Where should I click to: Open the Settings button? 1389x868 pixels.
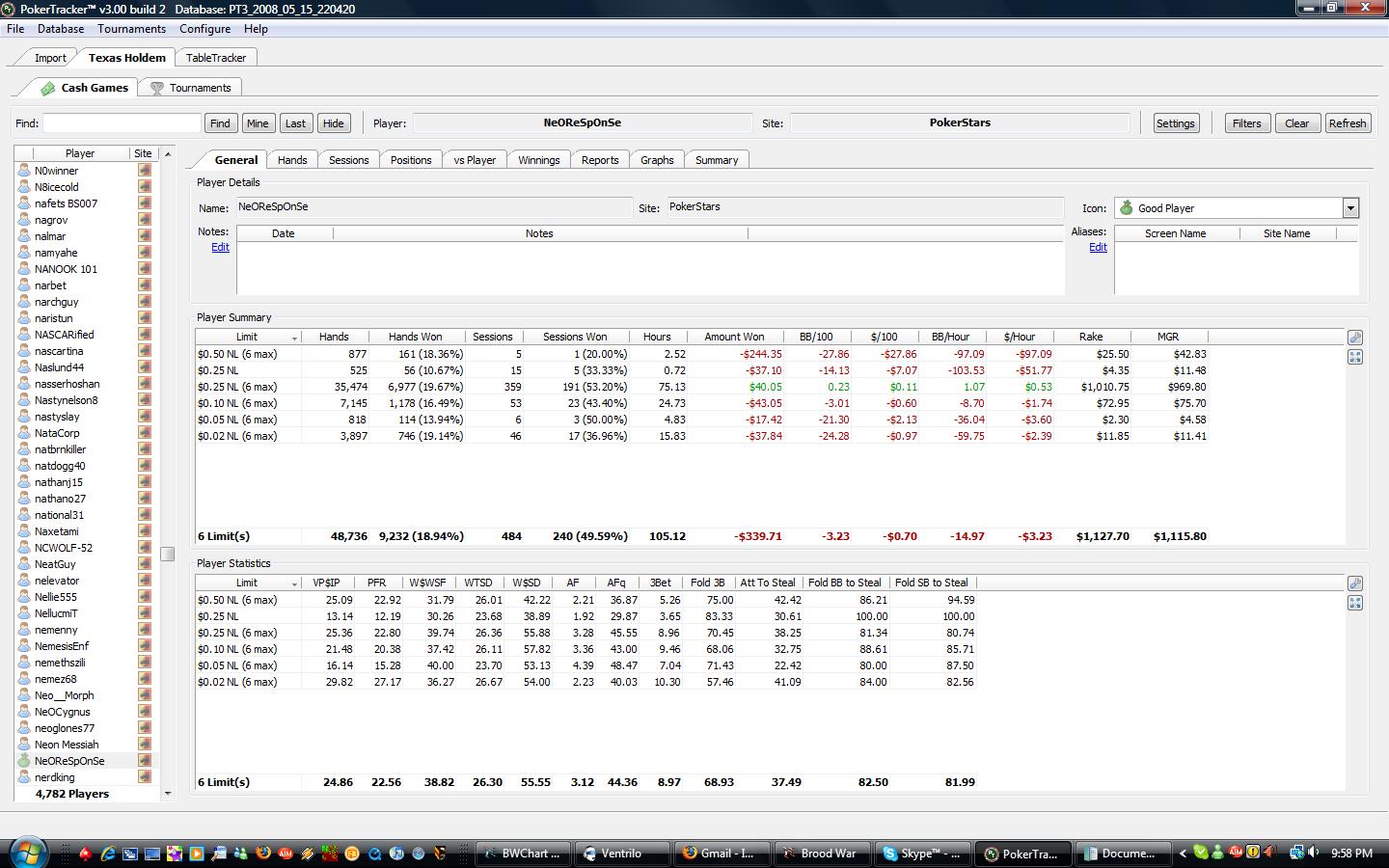pos(1176,123)
